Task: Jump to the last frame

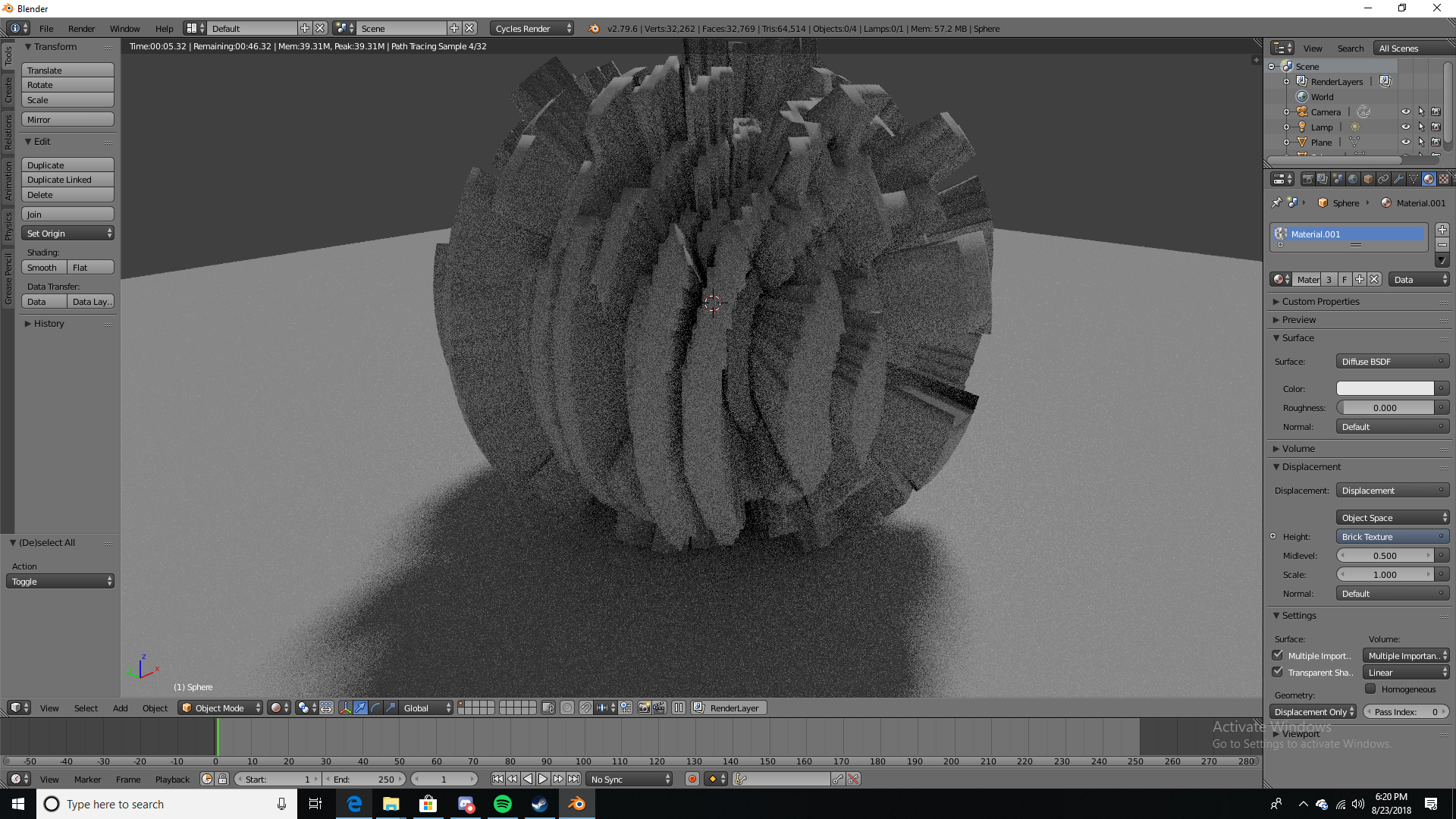Action: tap(574, 779)
